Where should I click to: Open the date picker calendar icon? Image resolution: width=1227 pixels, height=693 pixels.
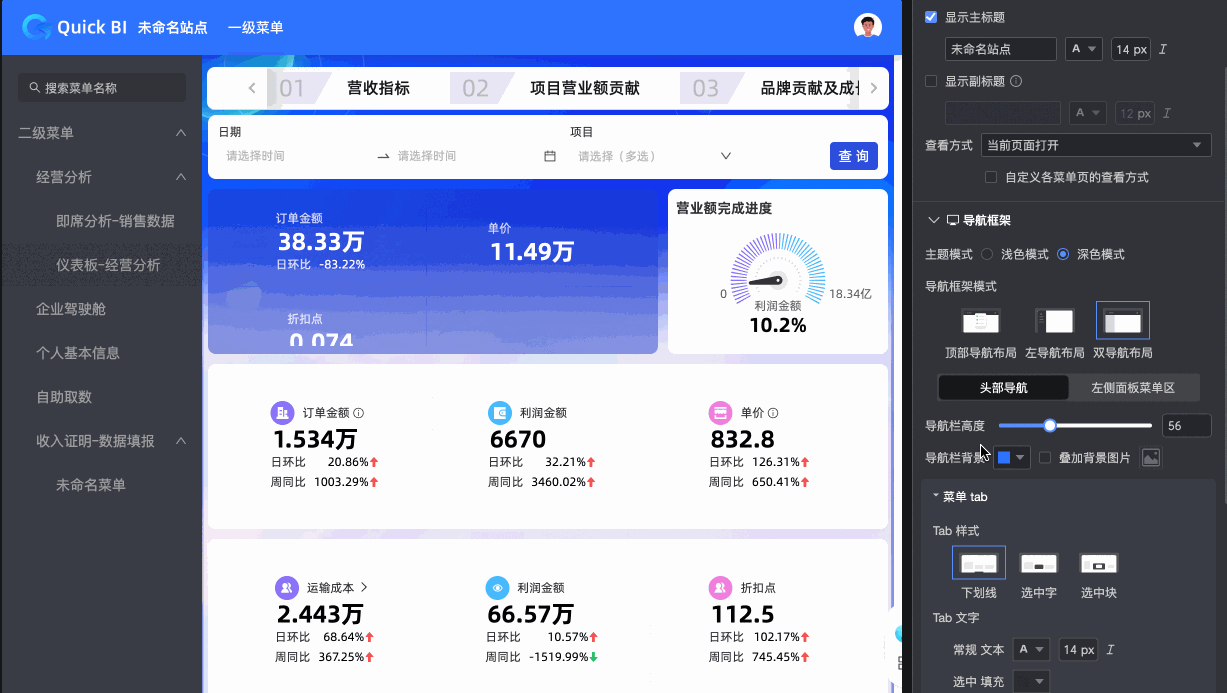point(550,156)
